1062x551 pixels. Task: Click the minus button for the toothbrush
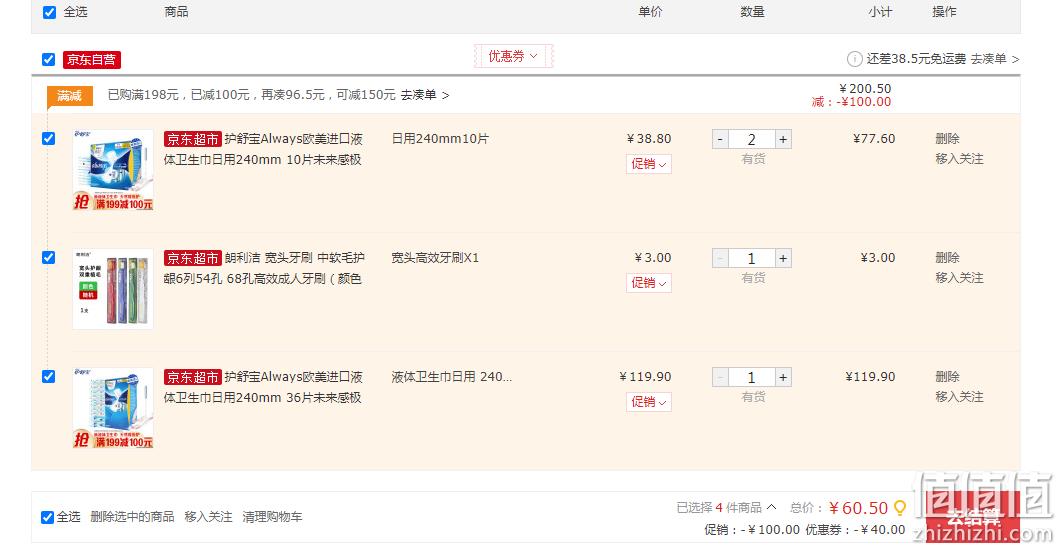[x=721, y=259]
